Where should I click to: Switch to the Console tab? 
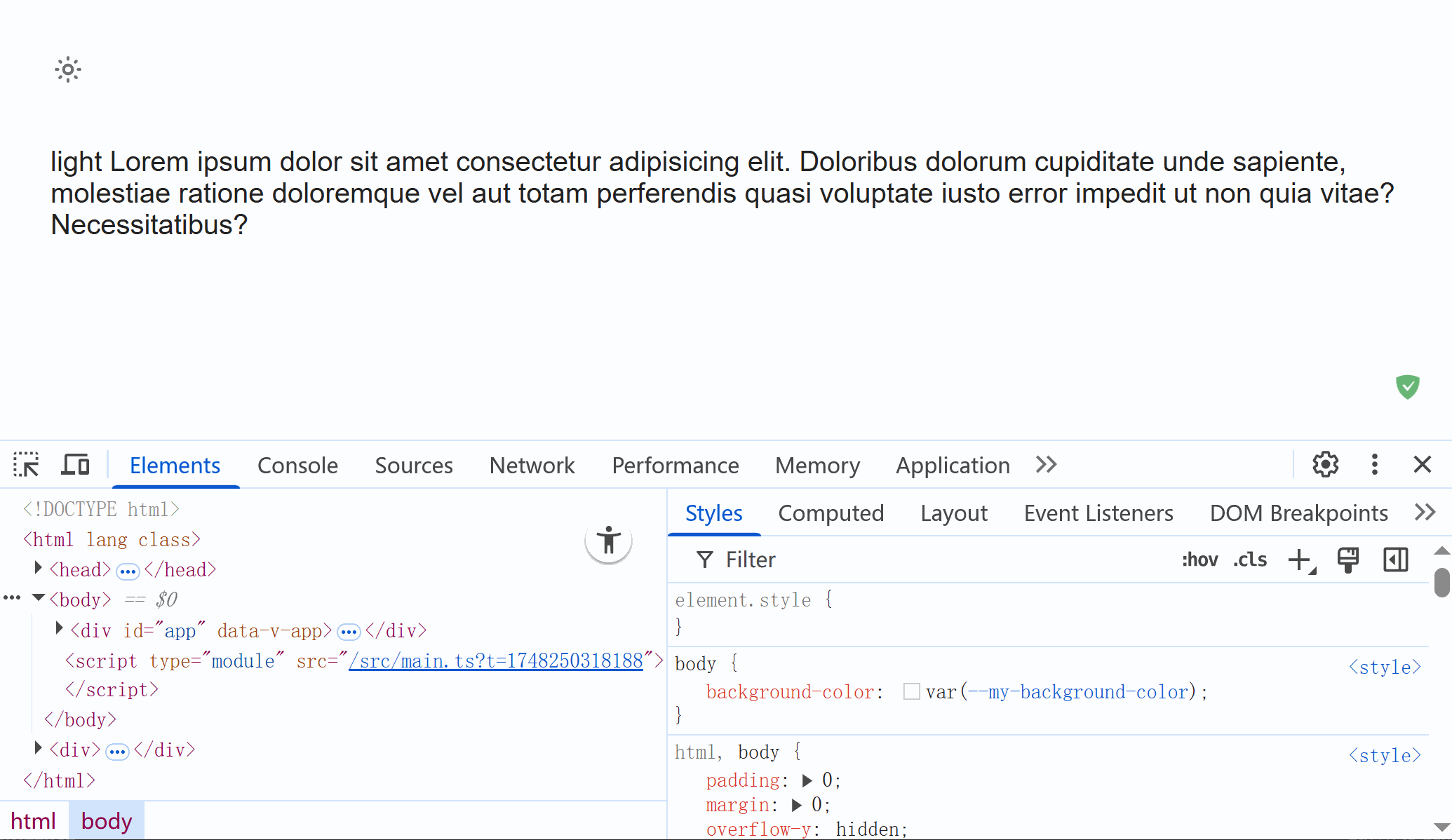(297, 466)
